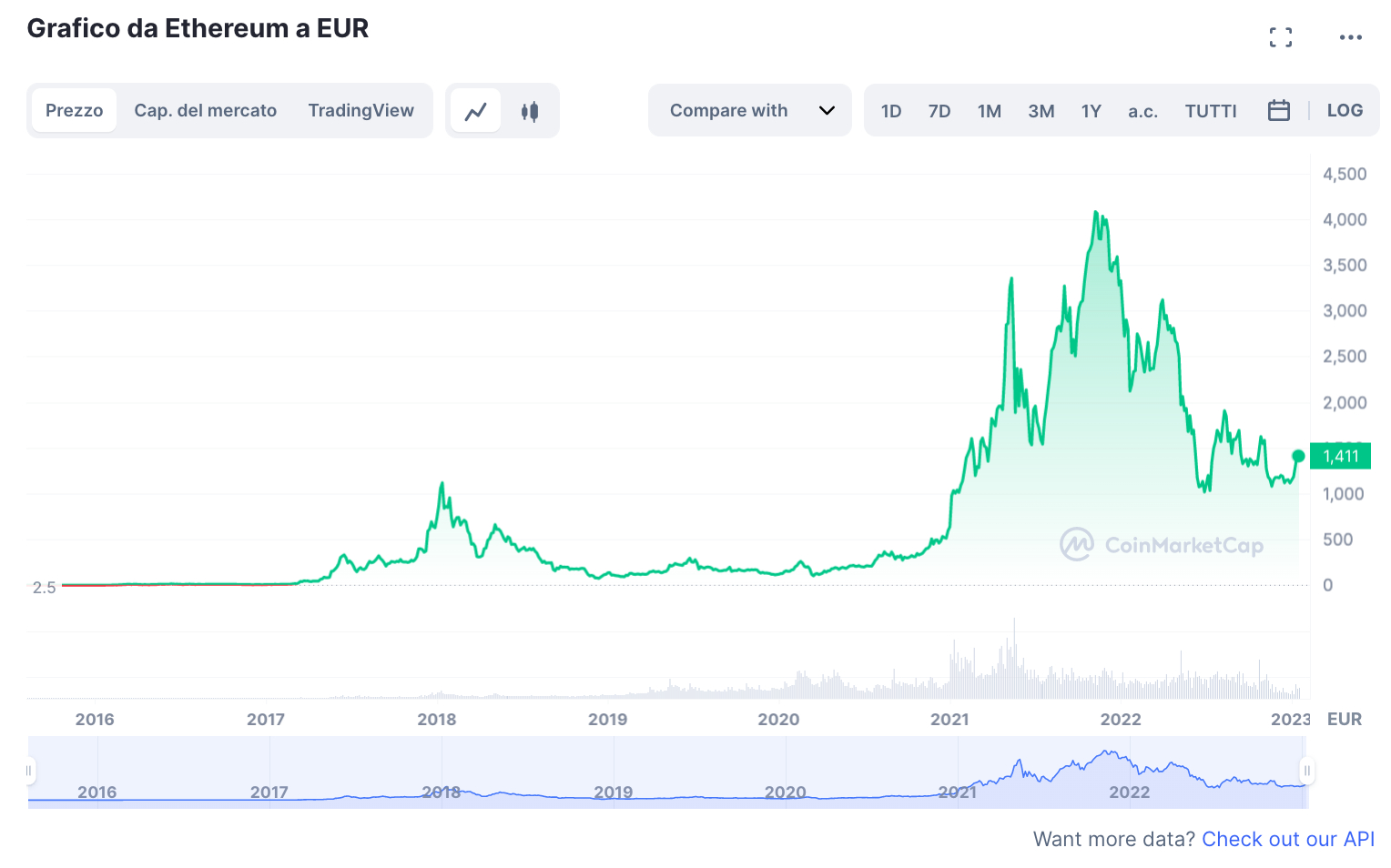Grab the right range slider handle
This screenshot has width=1391, height=868.
1307,771
